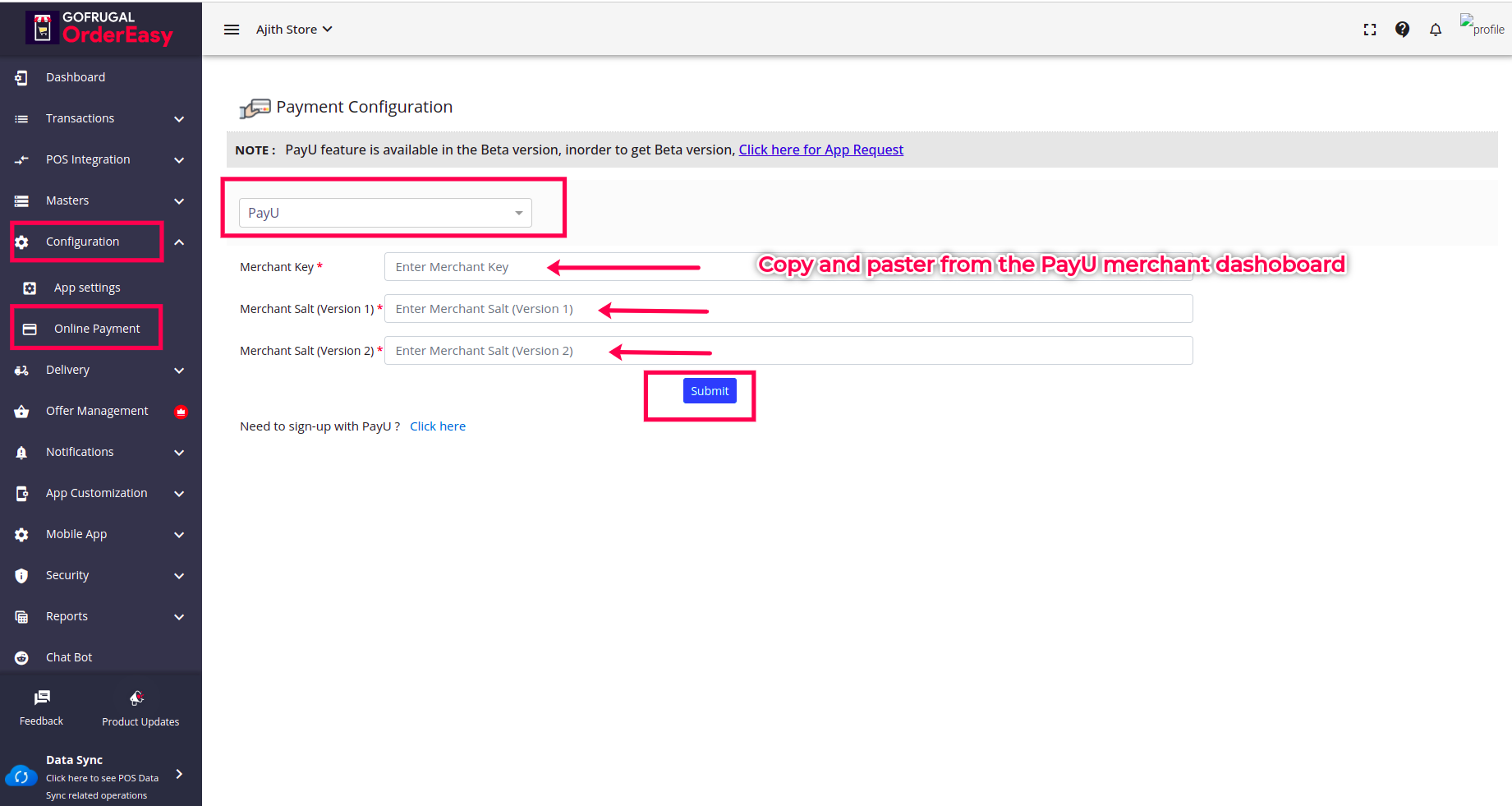
Task: Expand the Masters submenu chevron
Action: (x=179, y=201)
